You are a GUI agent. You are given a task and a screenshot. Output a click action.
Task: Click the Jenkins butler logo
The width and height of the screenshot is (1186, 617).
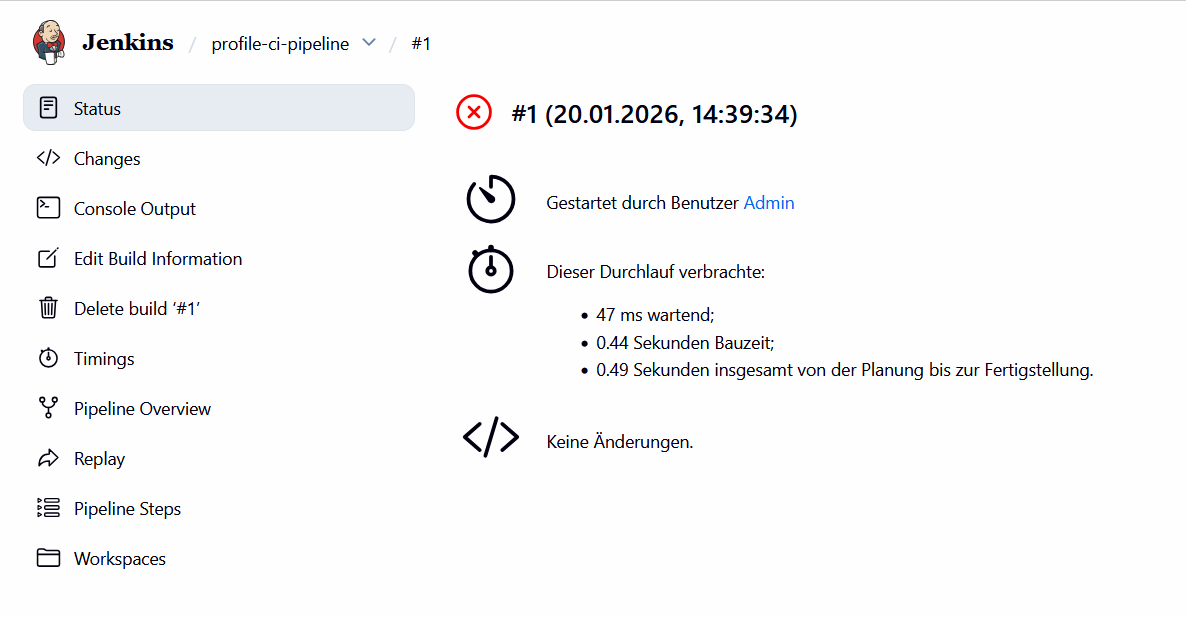coord(48,42)
